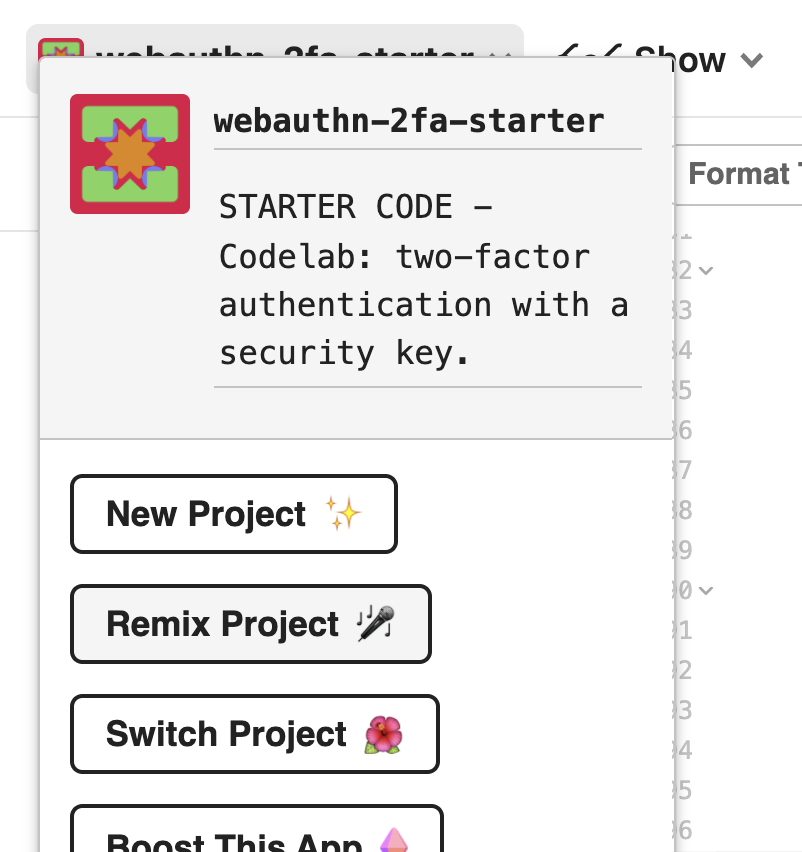Click the gutter line number directly below second fold arrow
Screen dimensions: 802x852
point(684,630)
